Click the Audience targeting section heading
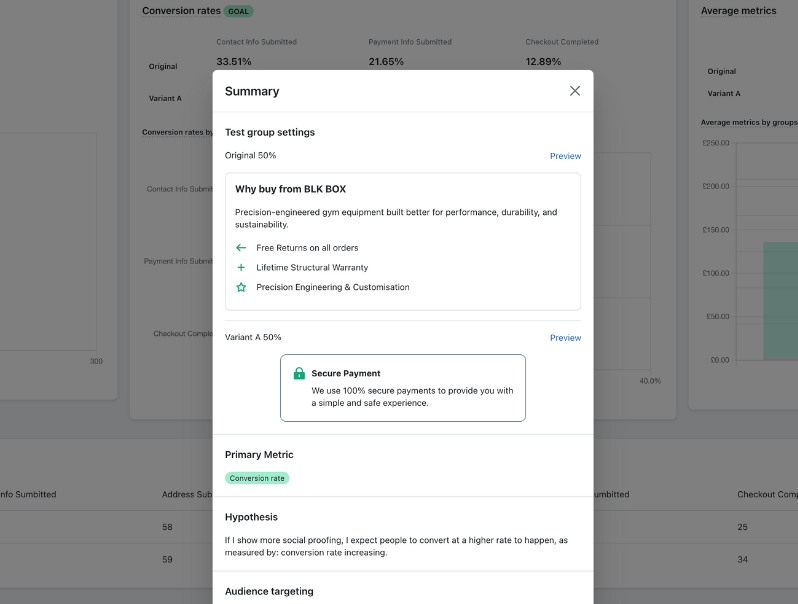The width and height of the screenshot is (798, 604). pyautogui.click(x=269, y=591)
